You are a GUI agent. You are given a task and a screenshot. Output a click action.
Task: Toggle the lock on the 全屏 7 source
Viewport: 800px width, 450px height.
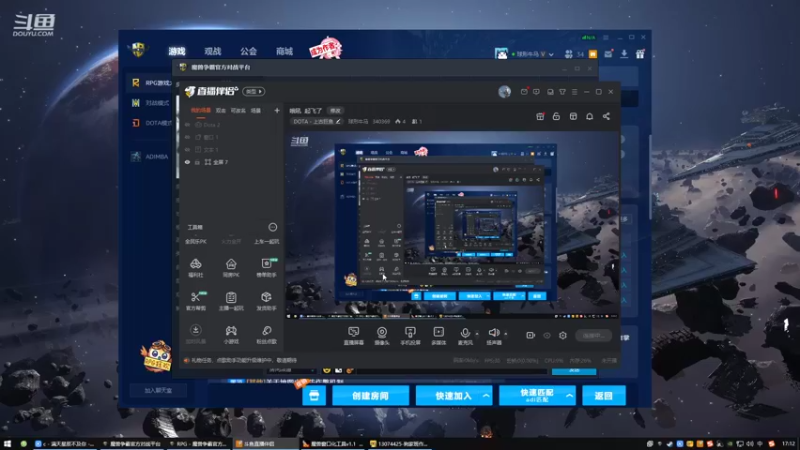[x=197, y=162]
